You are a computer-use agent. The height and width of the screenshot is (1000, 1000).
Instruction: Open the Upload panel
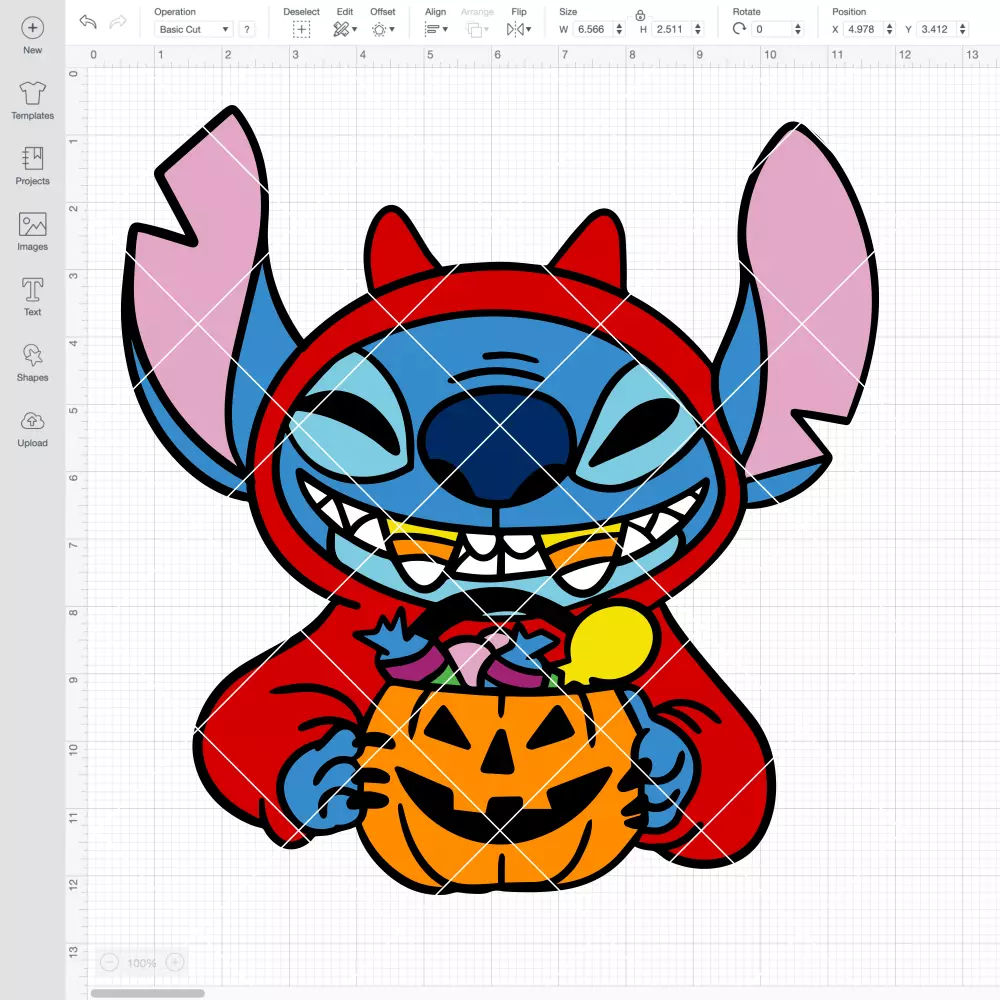[x=33, y=428]
